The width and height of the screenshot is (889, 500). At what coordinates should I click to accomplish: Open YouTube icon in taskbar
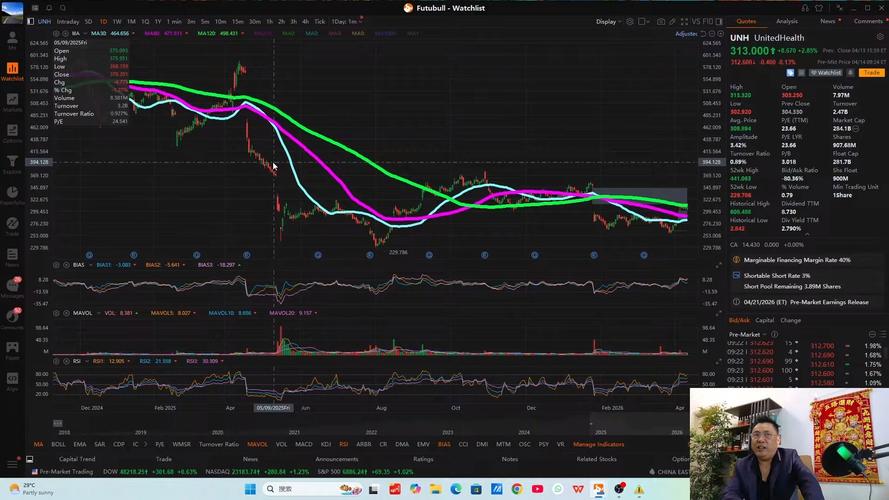pyautogui.click(x=537, y=489)
